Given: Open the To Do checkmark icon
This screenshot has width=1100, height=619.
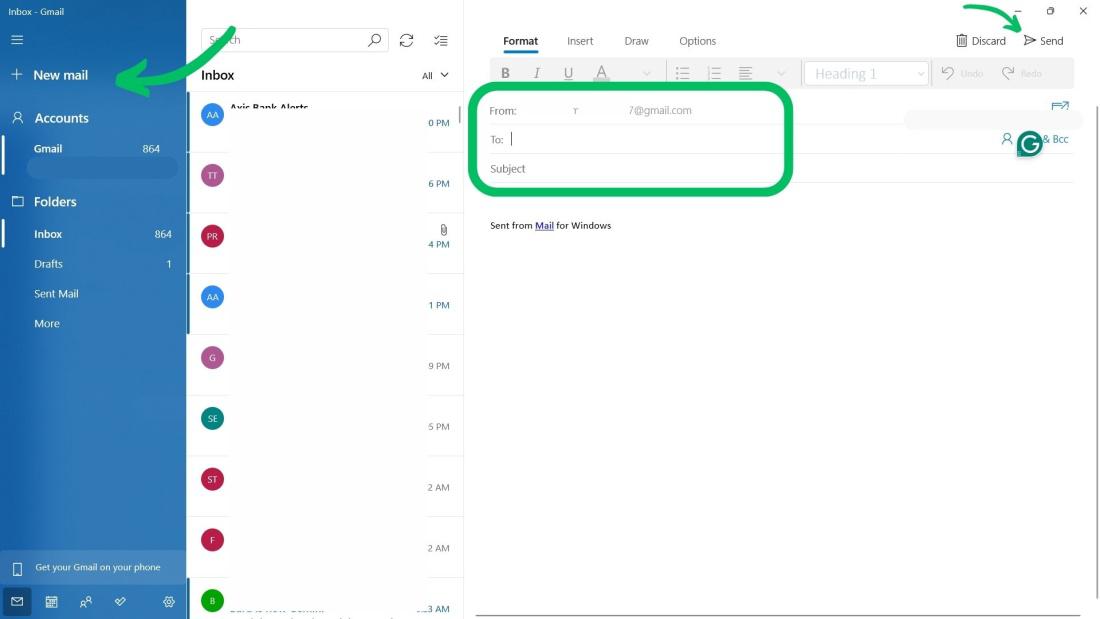Looking at the screenshot, I should click(120, 601).
